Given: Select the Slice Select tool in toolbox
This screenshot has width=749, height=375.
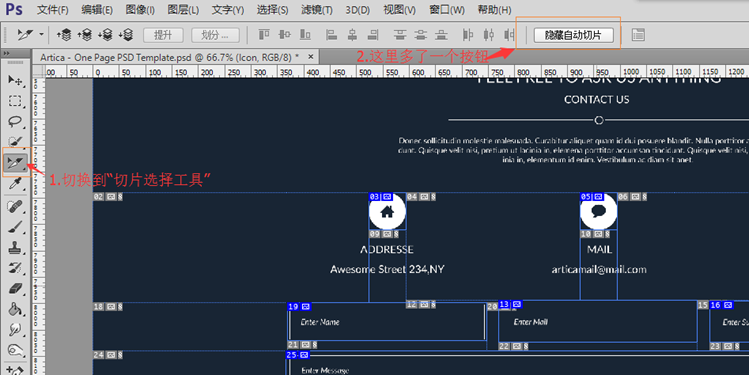Looking at the screenshot, I should [x=15, y=163].
